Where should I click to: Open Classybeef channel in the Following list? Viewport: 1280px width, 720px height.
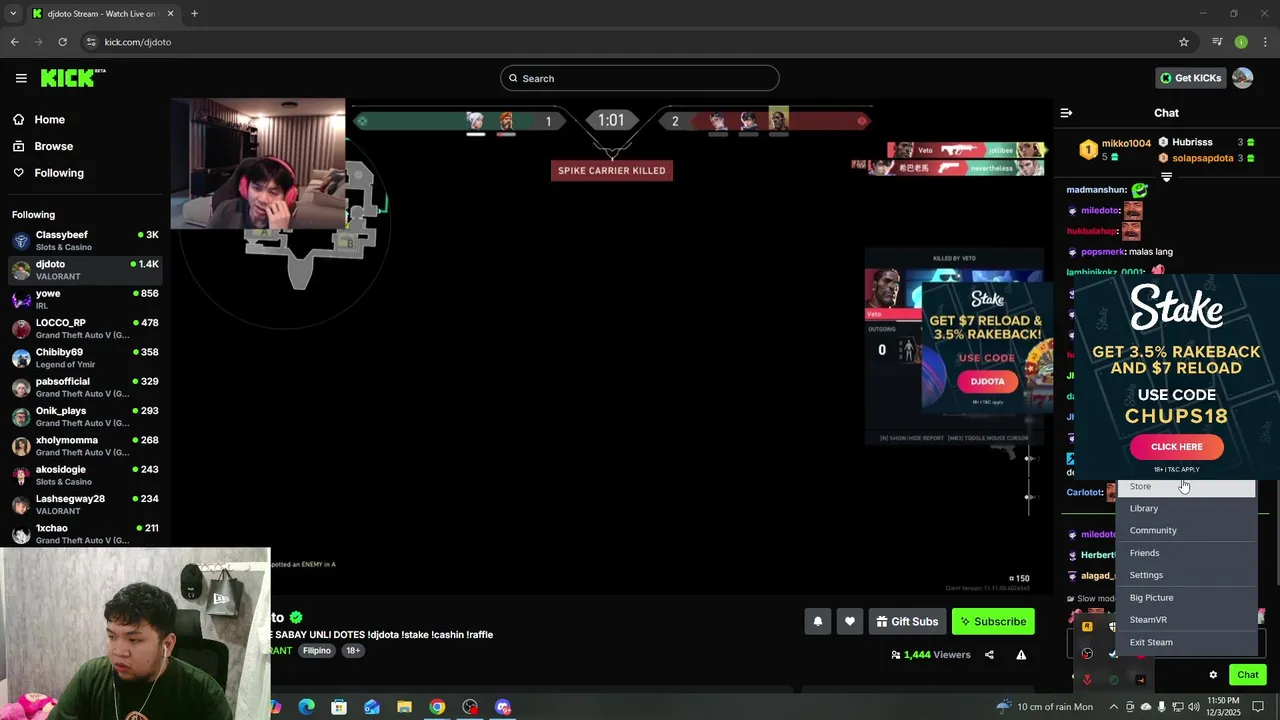(x=85, y=241)
